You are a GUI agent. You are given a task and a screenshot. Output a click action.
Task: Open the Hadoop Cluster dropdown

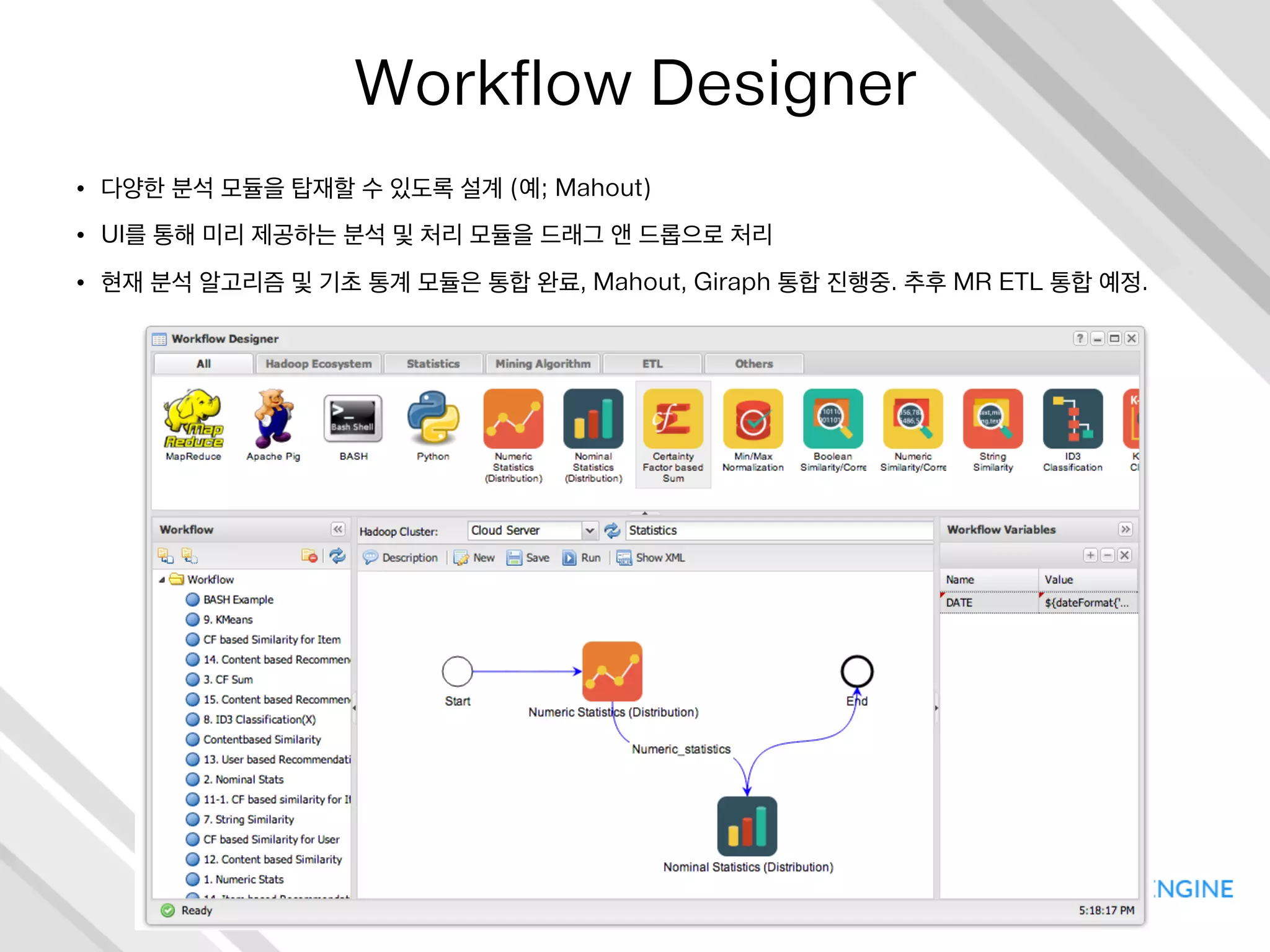click(590, 531)
